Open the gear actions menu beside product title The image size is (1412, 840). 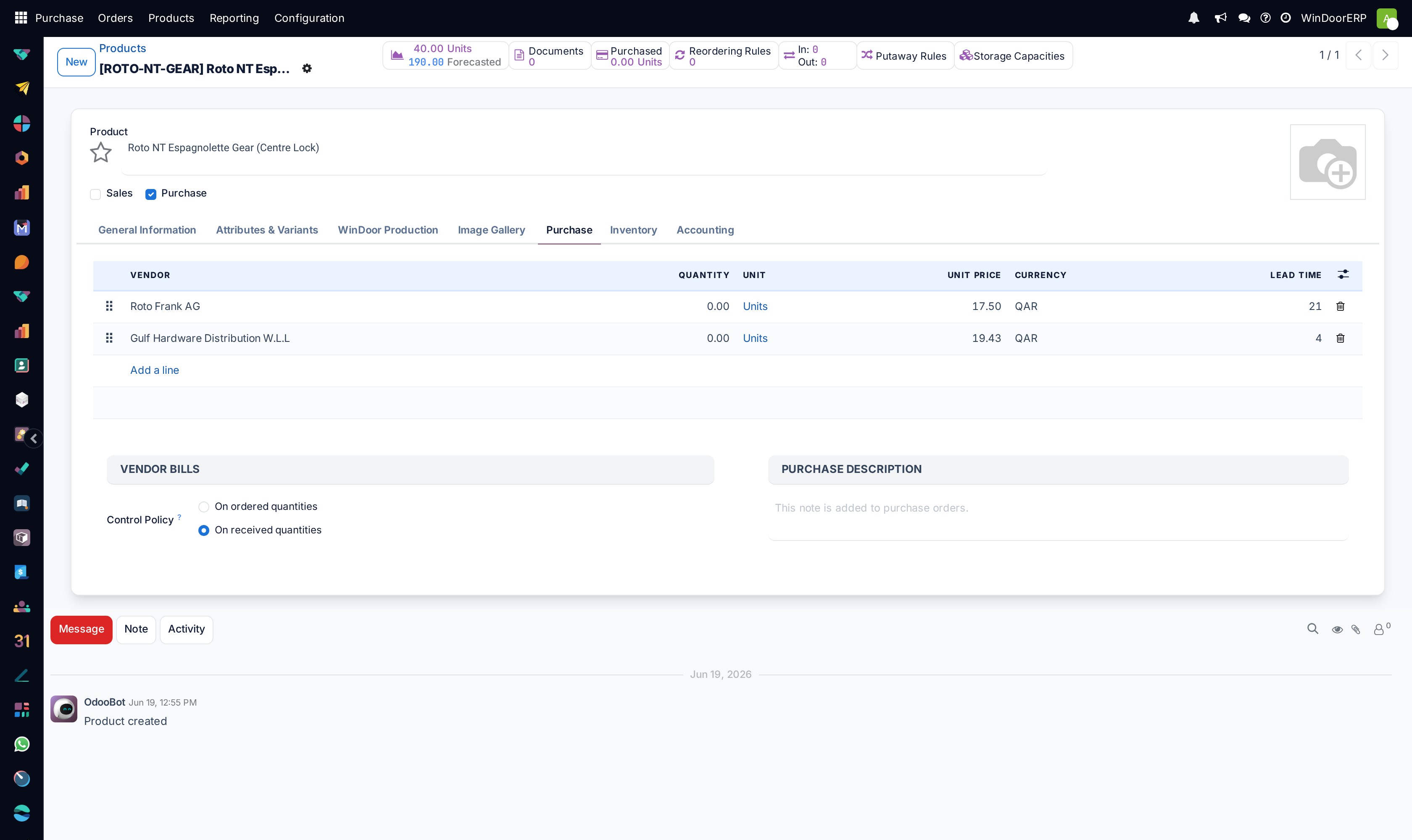pos(307,68)
